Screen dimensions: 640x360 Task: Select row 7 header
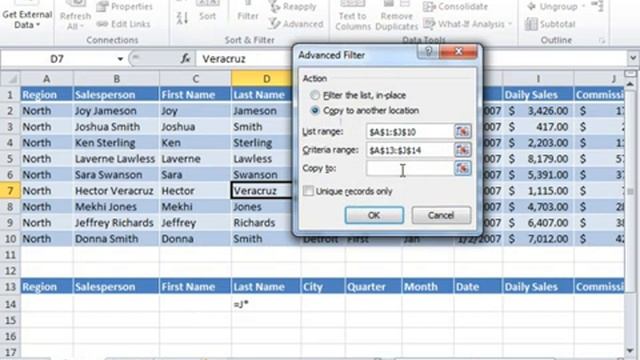[x=10, y=191]
